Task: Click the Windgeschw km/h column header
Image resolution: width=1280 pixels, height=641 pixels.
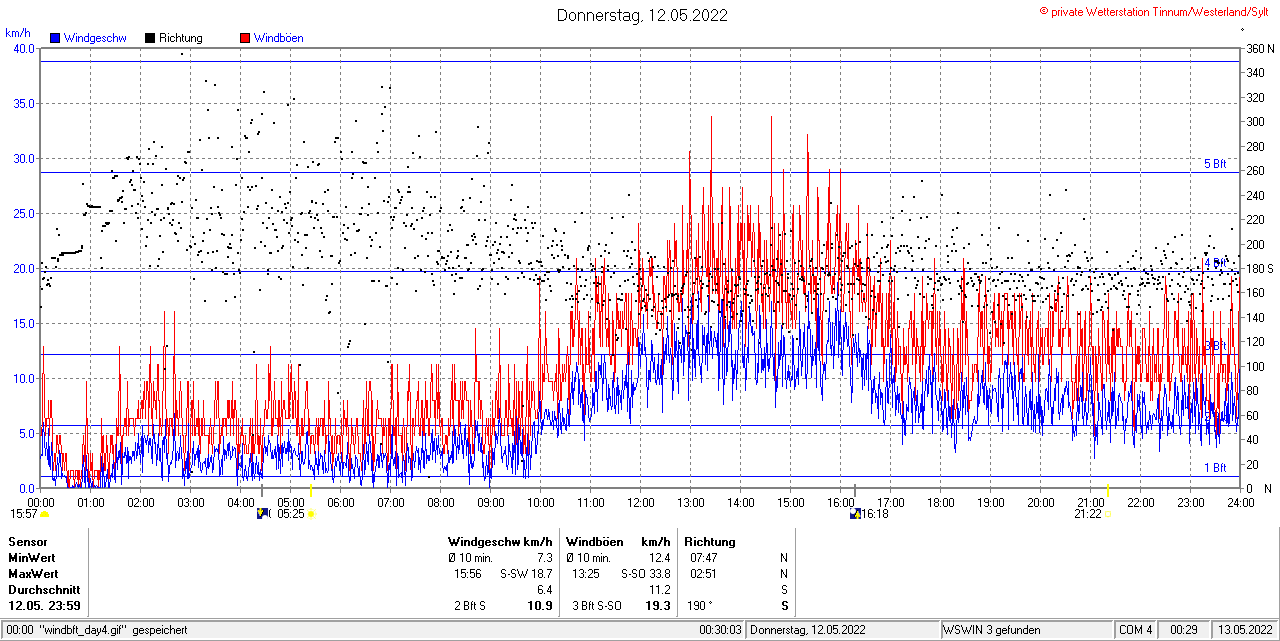Action: 500,542
